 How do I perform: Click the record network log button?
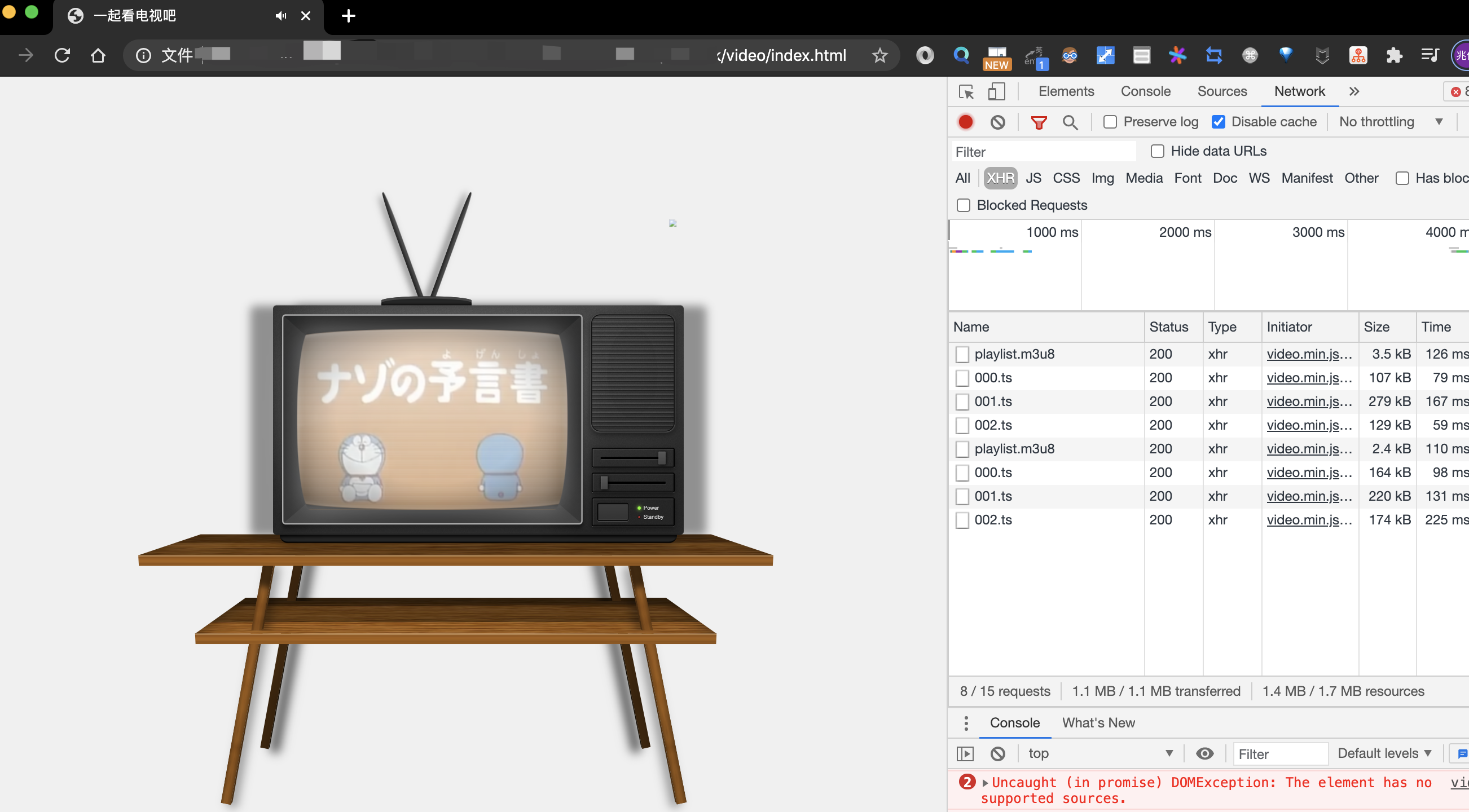coord(965,122)
